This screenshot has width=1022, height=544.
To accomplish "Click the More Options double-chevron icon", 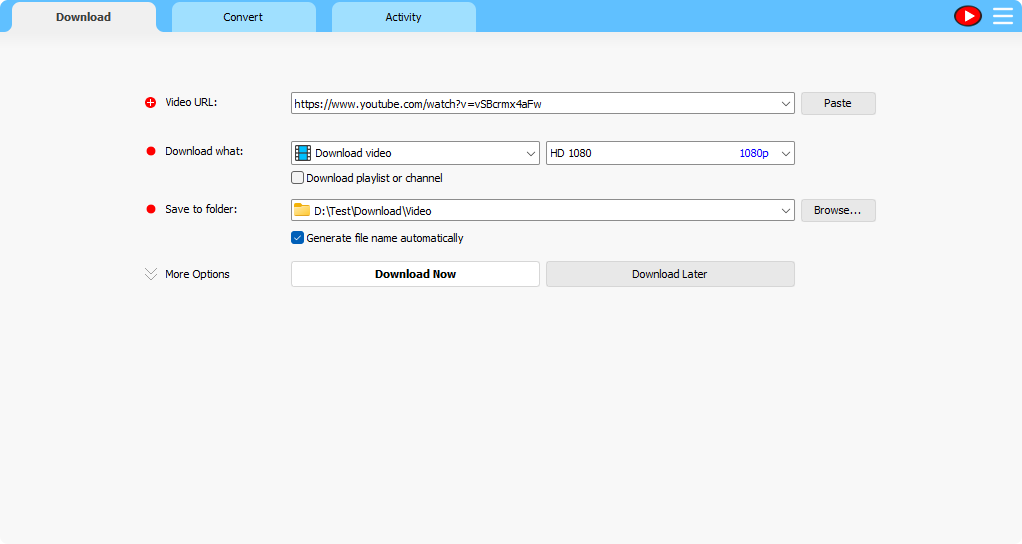I will point(151,274).
